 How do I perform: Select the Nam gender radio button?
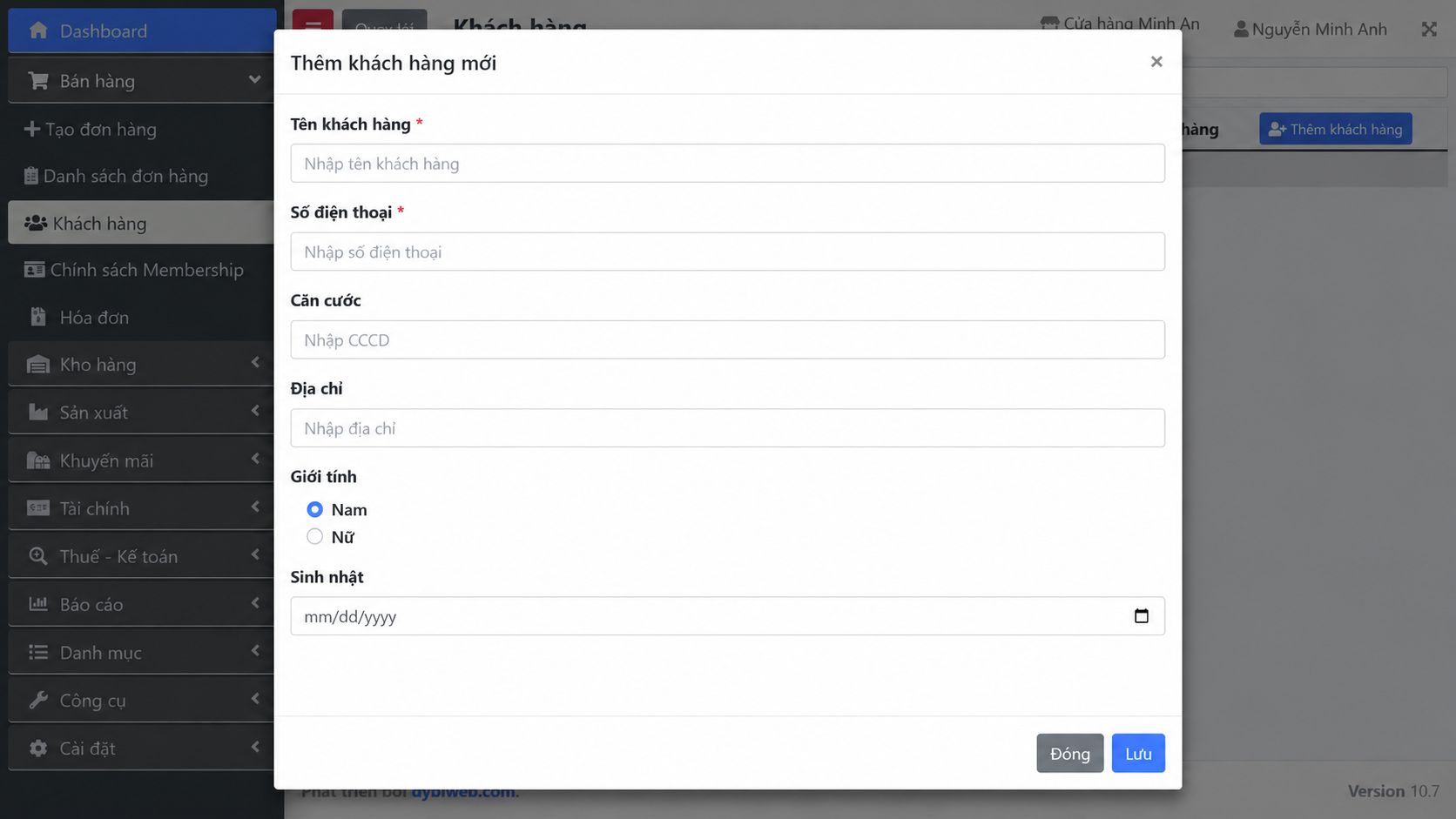point(314,509)
